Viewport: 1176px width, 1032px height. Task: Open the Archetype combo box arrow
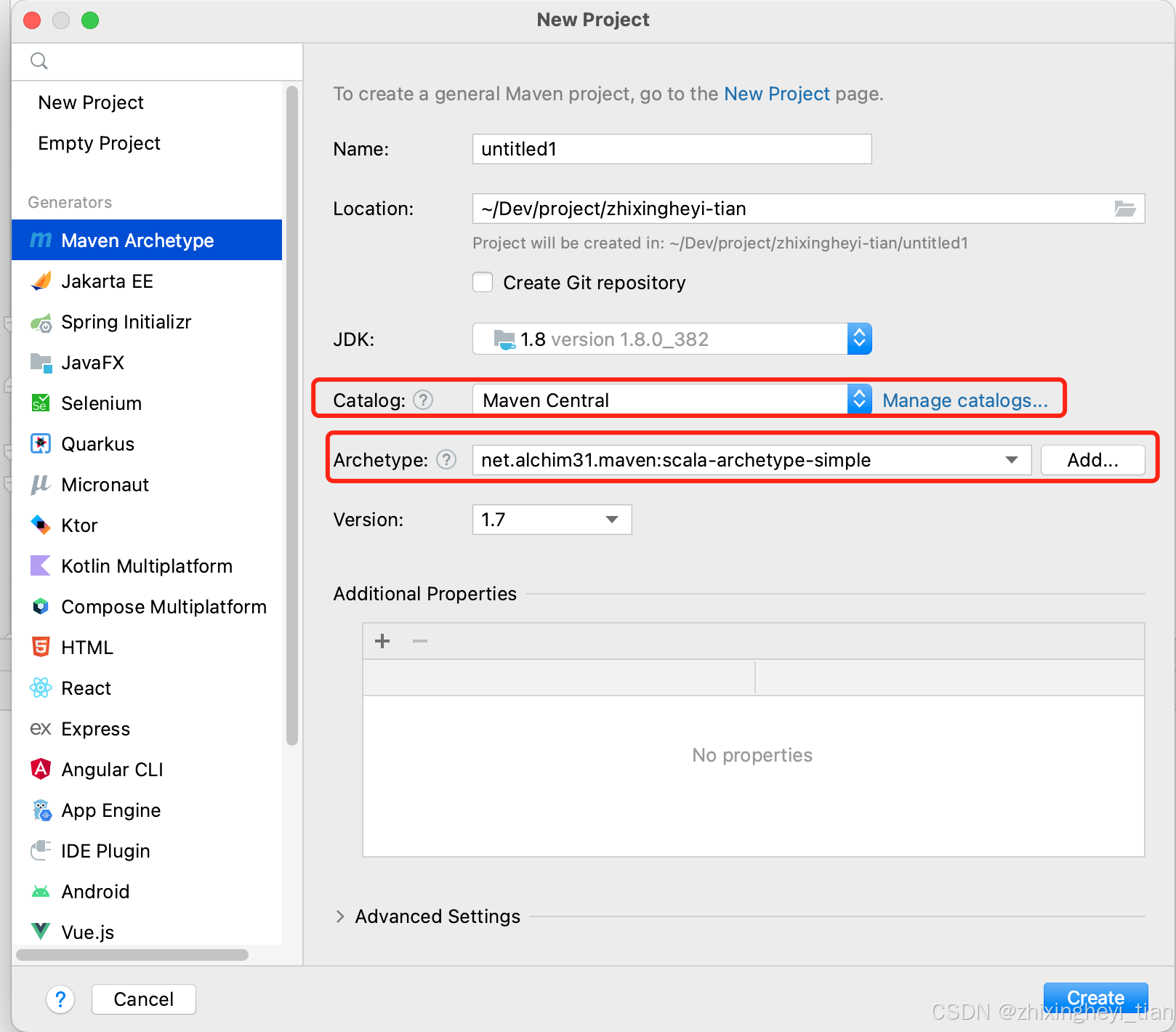1011,460
